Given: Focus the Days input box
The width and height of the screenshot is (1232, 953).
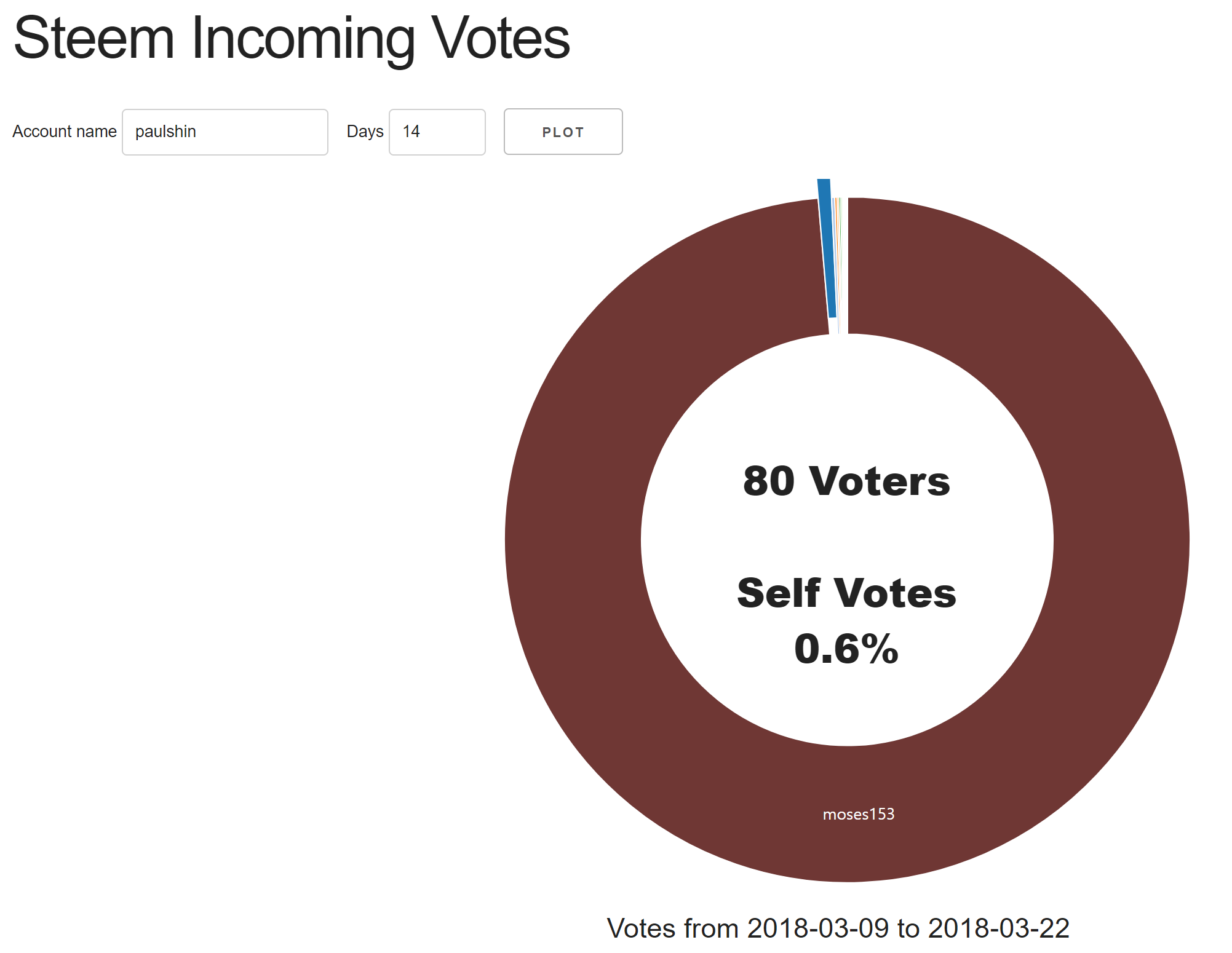Looking at the screenshot, I should [437, 132].
